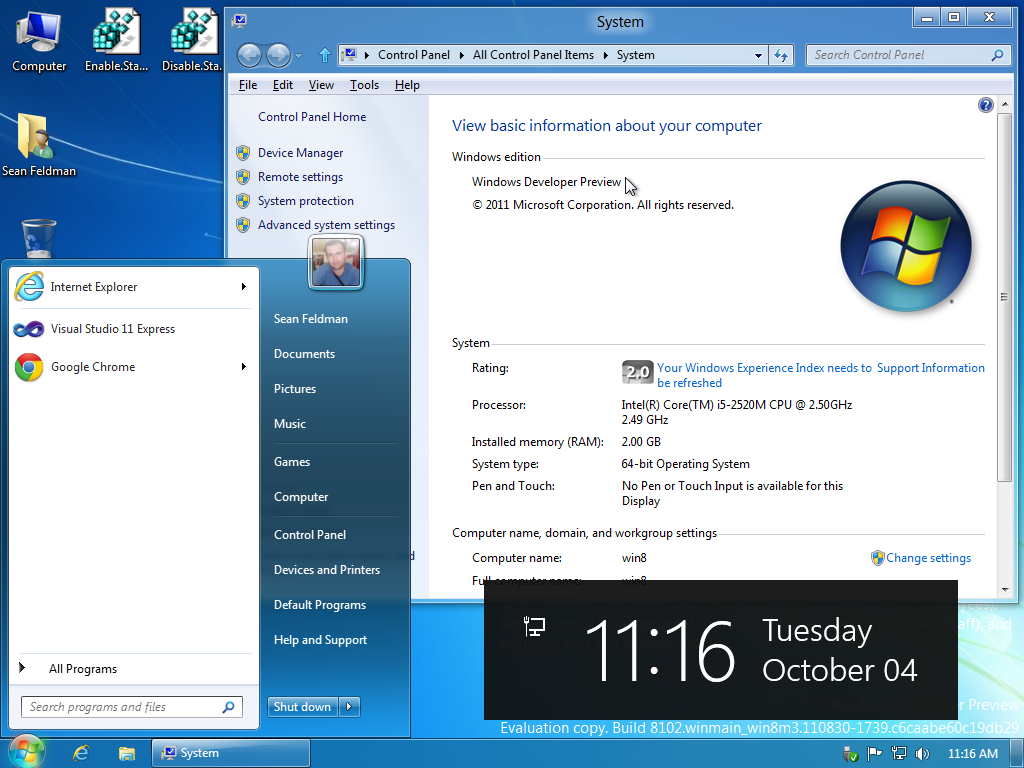Viewport: 1024px width, 768px height.
Task: Open Device Manager link
Action: 300,153
